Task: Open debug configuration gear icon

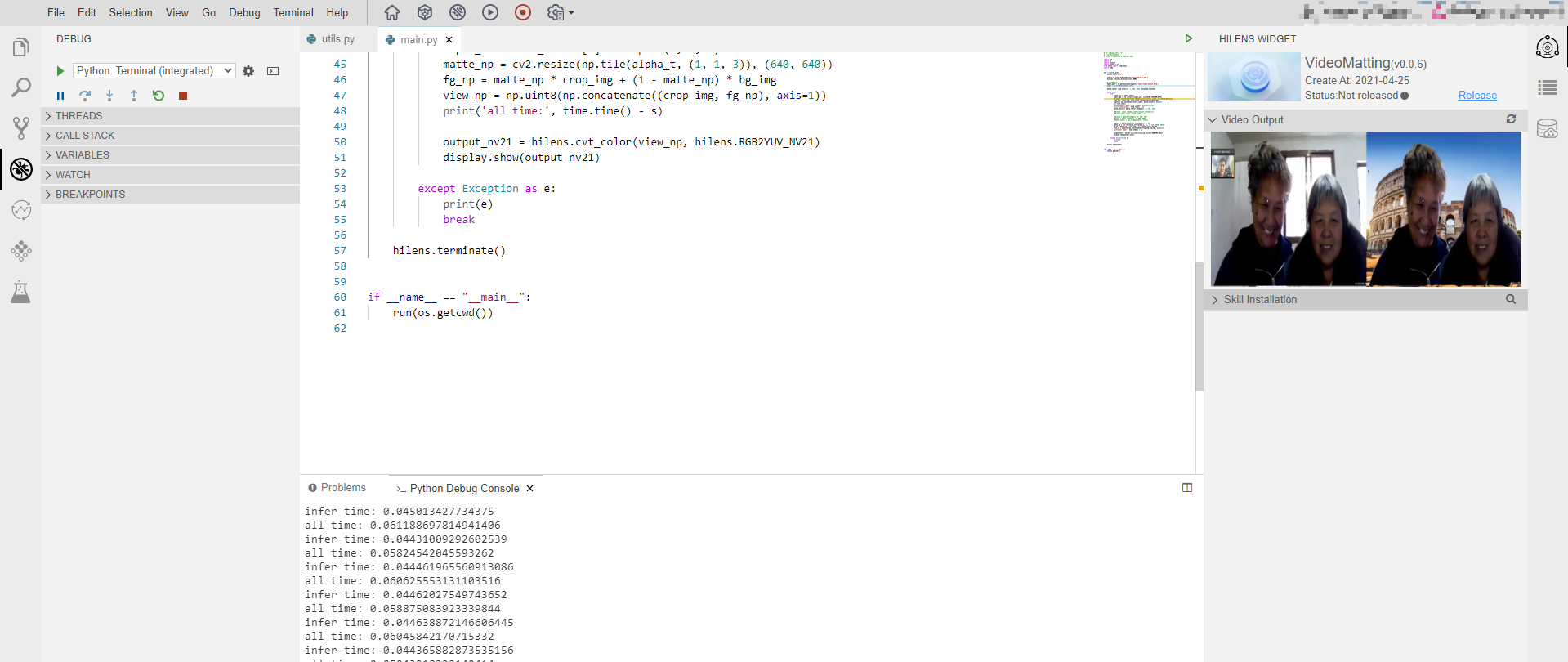Action: [248, 71]
